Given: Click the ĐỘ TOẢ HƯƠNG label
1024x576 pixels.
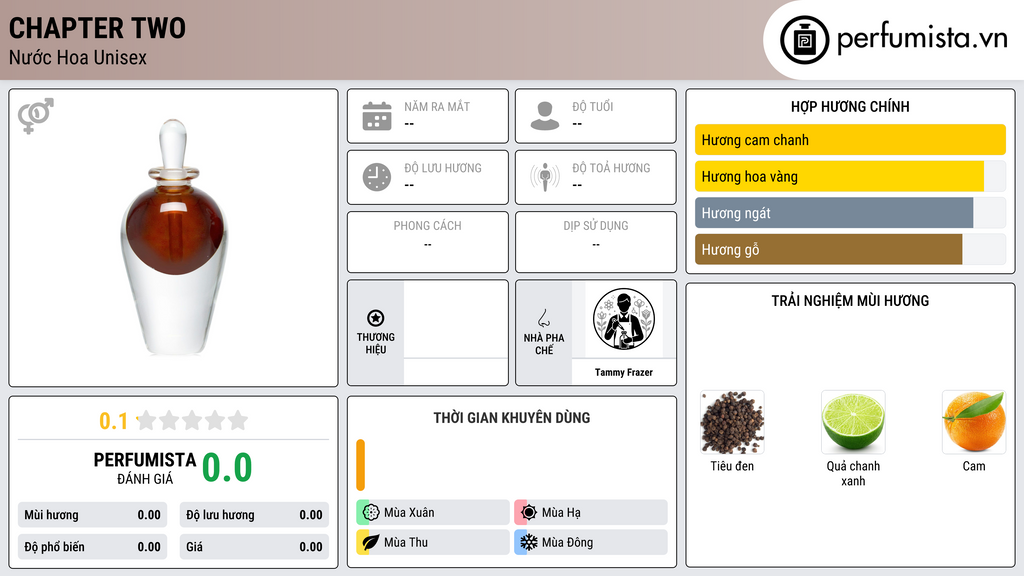Looking at the screenshot, I should pos(611,168).
